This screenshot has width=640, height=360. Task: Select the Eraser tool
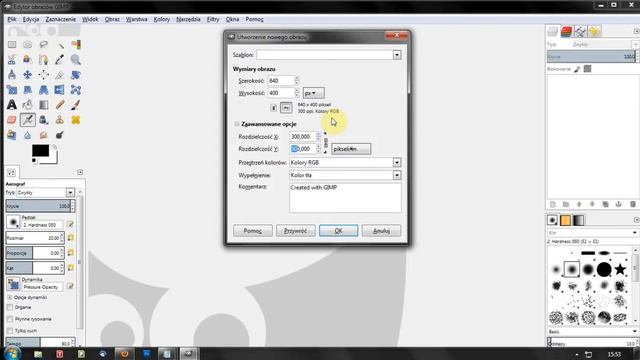12,120
